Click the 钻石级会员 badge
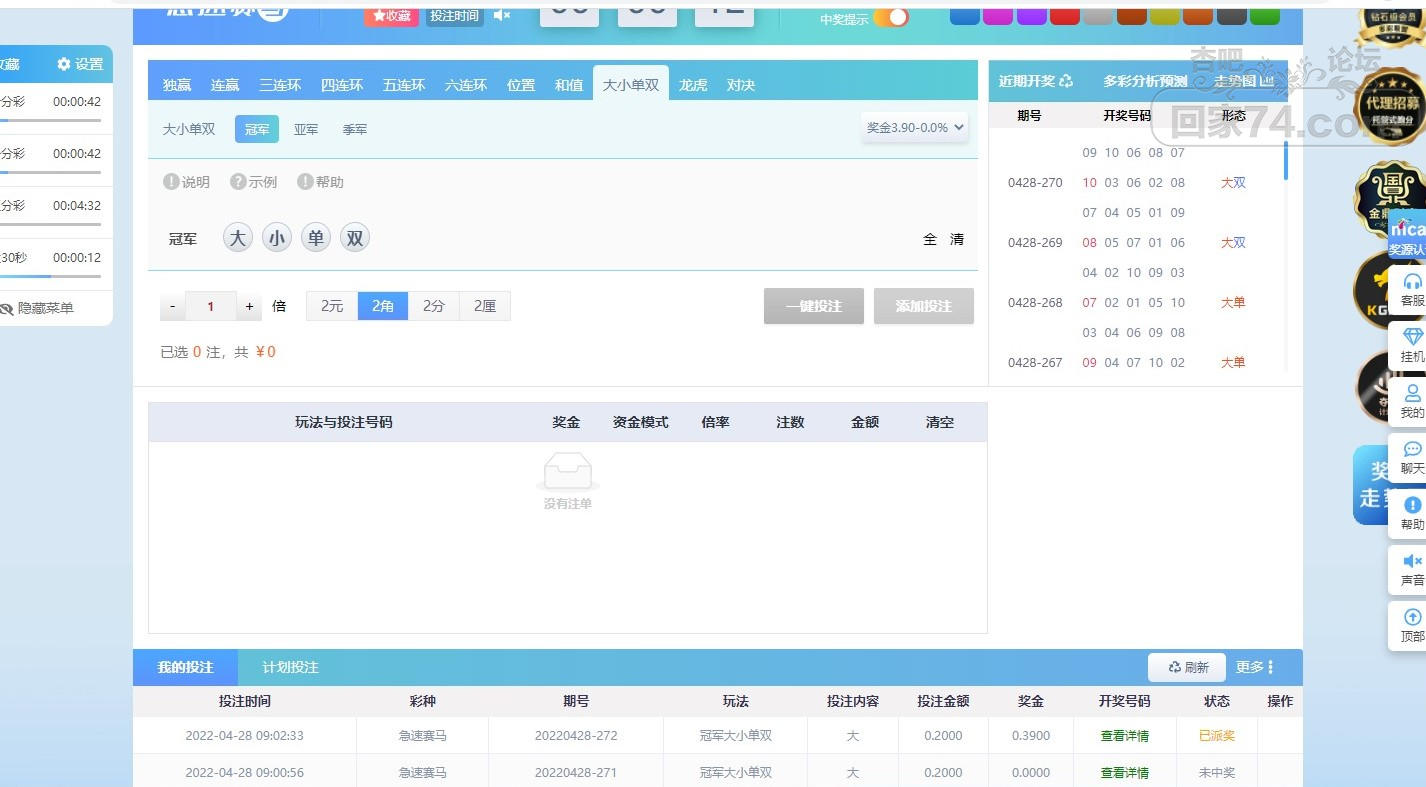The width and height of the screenshot is (1426, 787). 1390,25
